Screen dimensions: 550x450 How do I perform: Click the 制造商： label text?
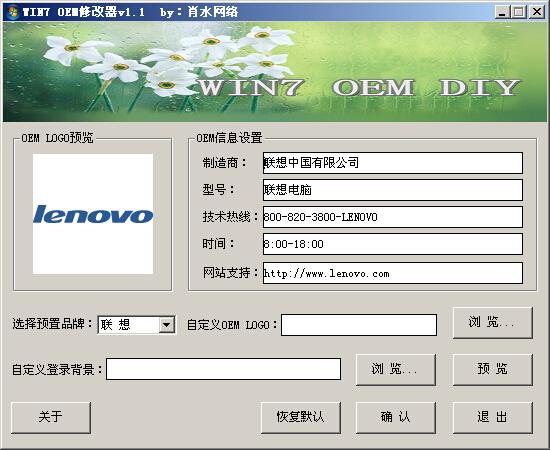(225, 163)
